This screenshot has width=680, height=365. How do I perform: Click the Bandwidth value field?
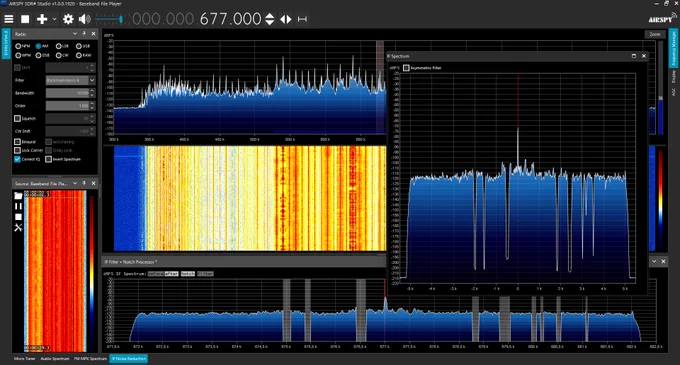[67, 93]
